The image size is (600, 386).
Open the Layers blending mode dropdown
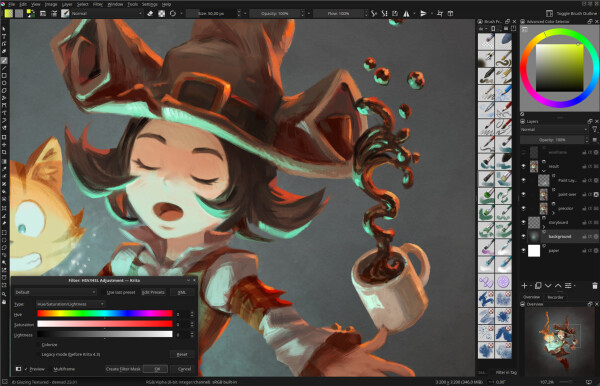[554, 130]
